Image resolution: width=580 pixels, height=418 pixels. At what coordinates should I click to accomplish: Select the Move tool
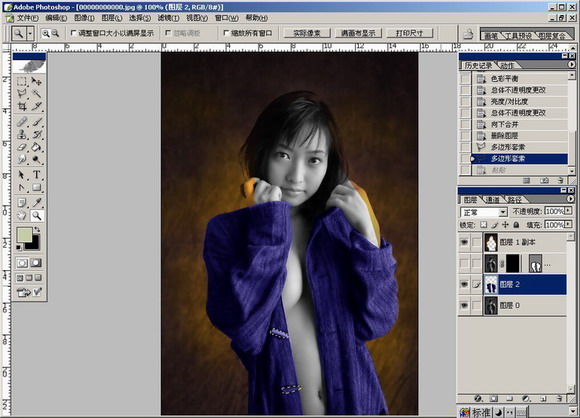tap(36, 81)
